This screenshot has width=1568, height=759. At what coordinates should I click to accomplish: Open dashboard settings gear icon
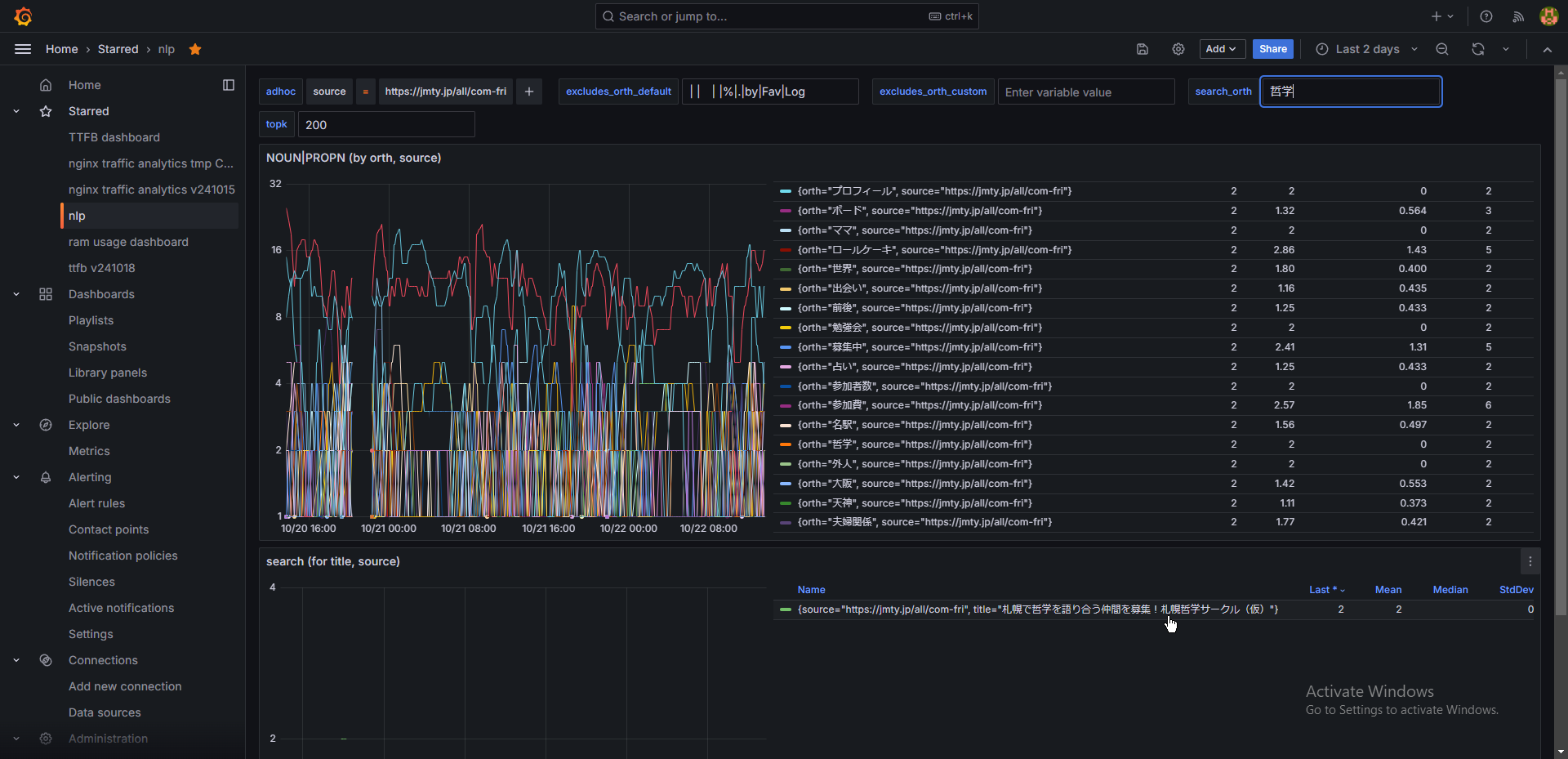(x=1178, y=49)
